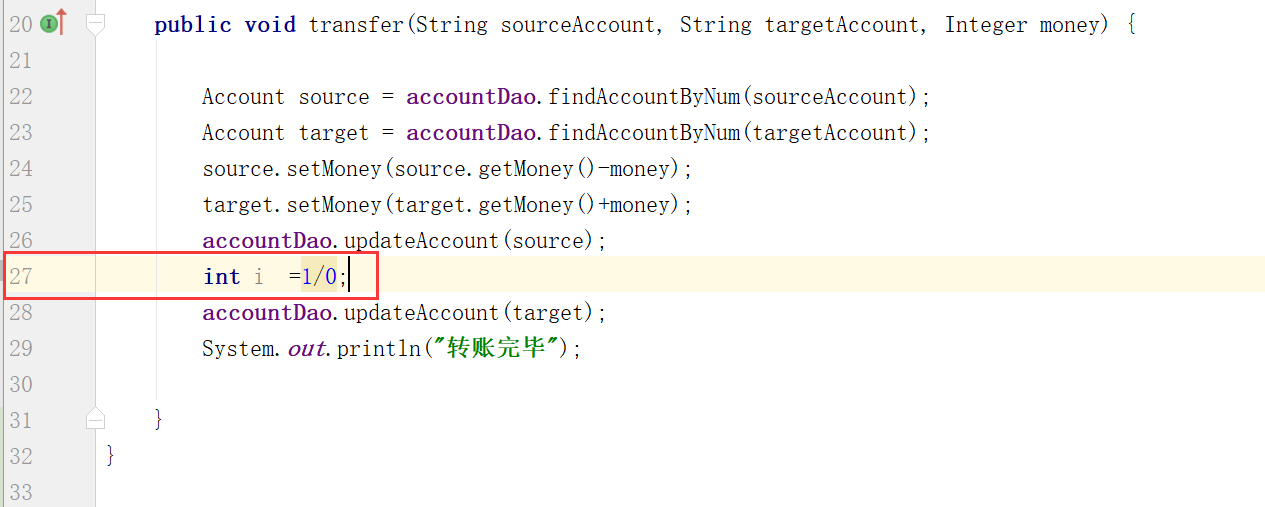
Task: Collapse transfer method using line 20 fold marker
Action: pos(95,24)
